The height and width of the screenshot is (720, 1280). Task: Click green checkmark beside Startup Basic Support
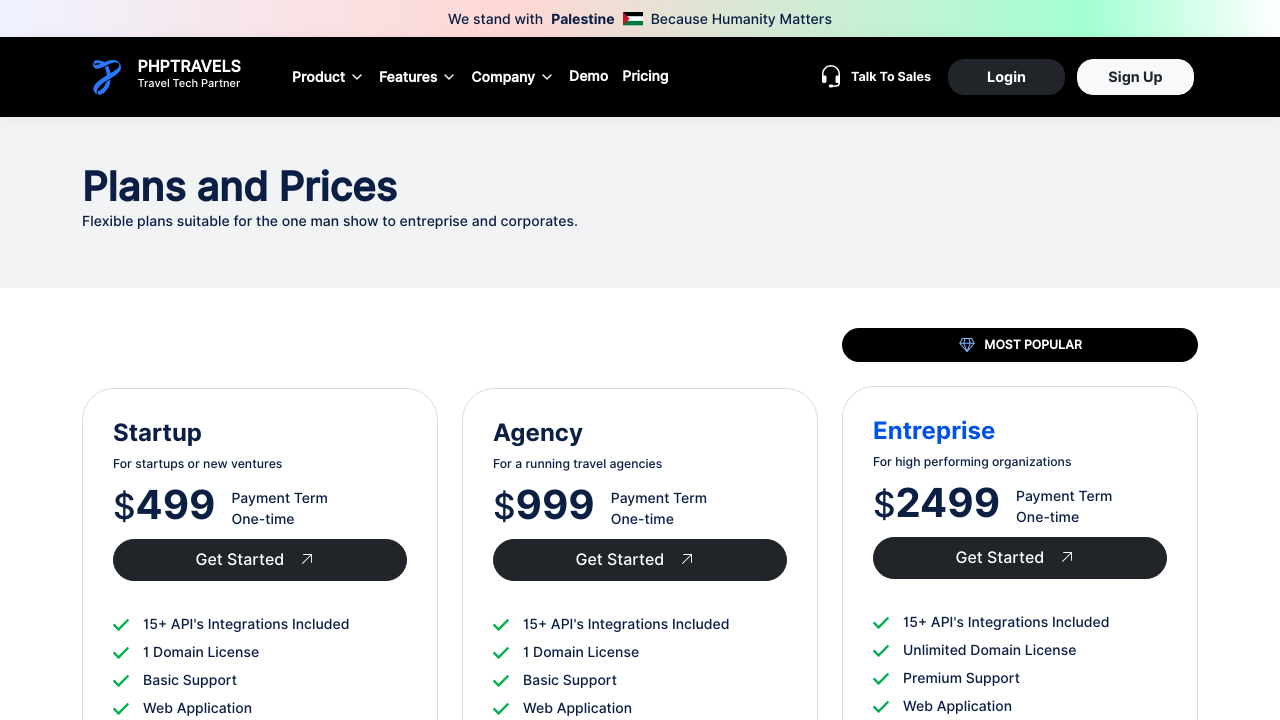(x=121, y=681)
